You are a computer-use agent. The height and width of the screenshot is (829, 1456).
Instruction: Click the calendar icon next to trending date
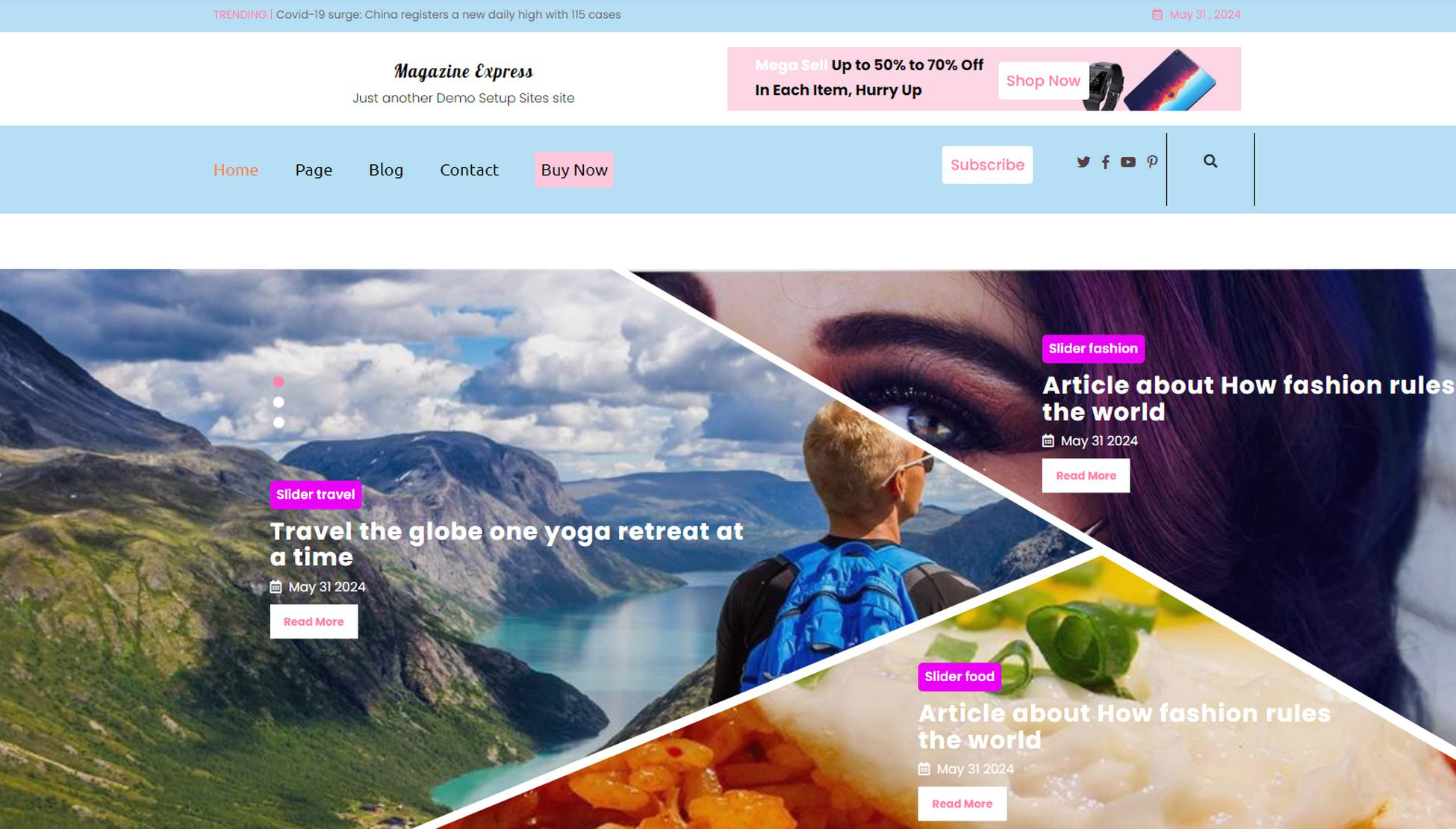pyautogui.click(x=1156, y=14)
